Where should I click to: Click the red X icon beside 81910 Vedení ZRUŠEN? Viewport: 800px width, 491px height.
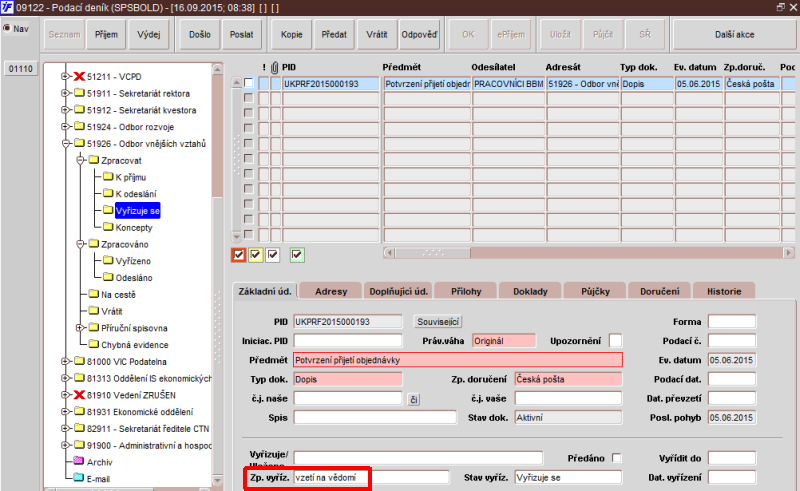pyautogui.click(x=79, y=395)
